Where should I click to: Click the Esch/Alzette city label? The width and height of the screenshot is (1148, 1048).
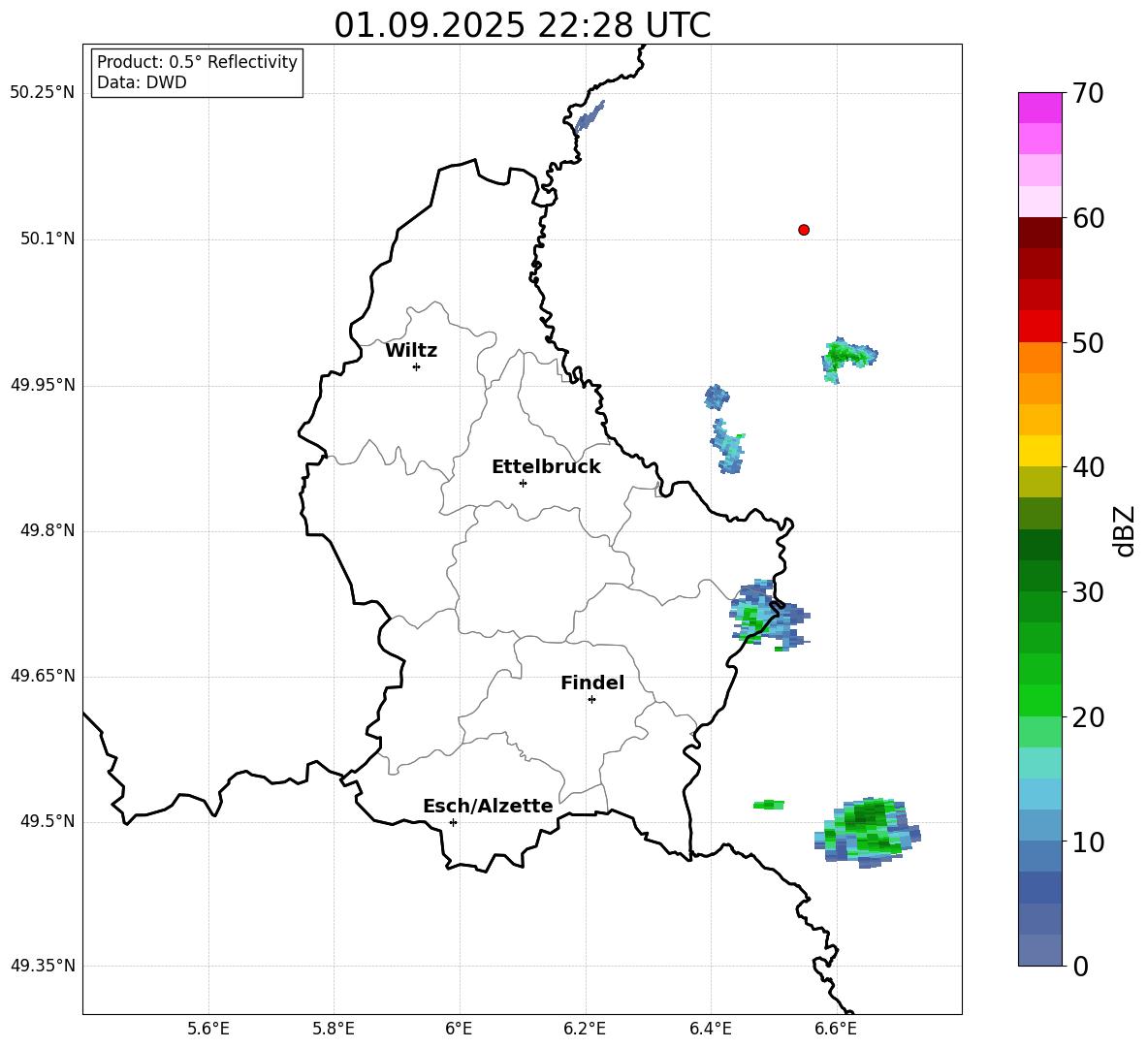tap(488, 807)
